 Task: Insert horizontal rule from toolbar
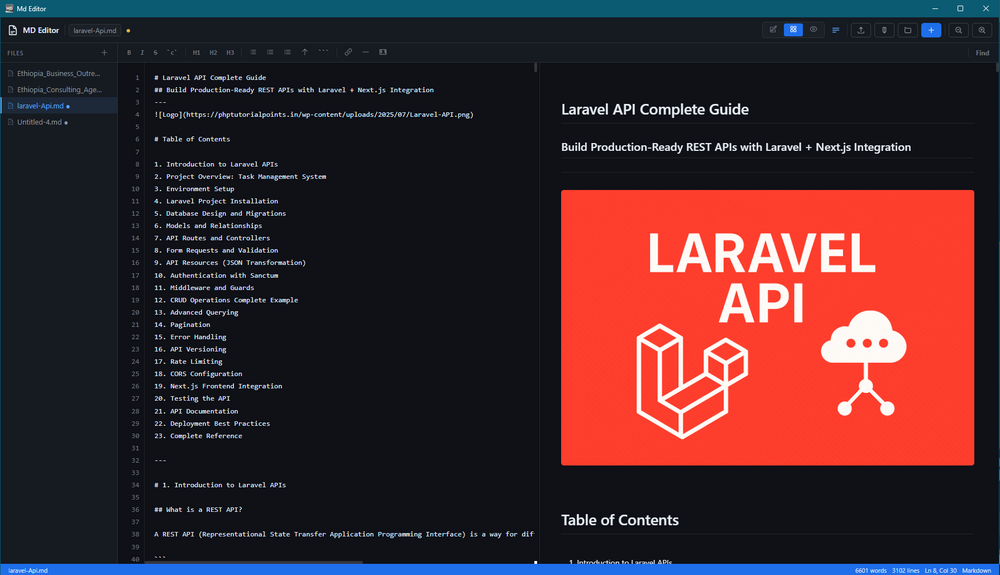(365, 52)
